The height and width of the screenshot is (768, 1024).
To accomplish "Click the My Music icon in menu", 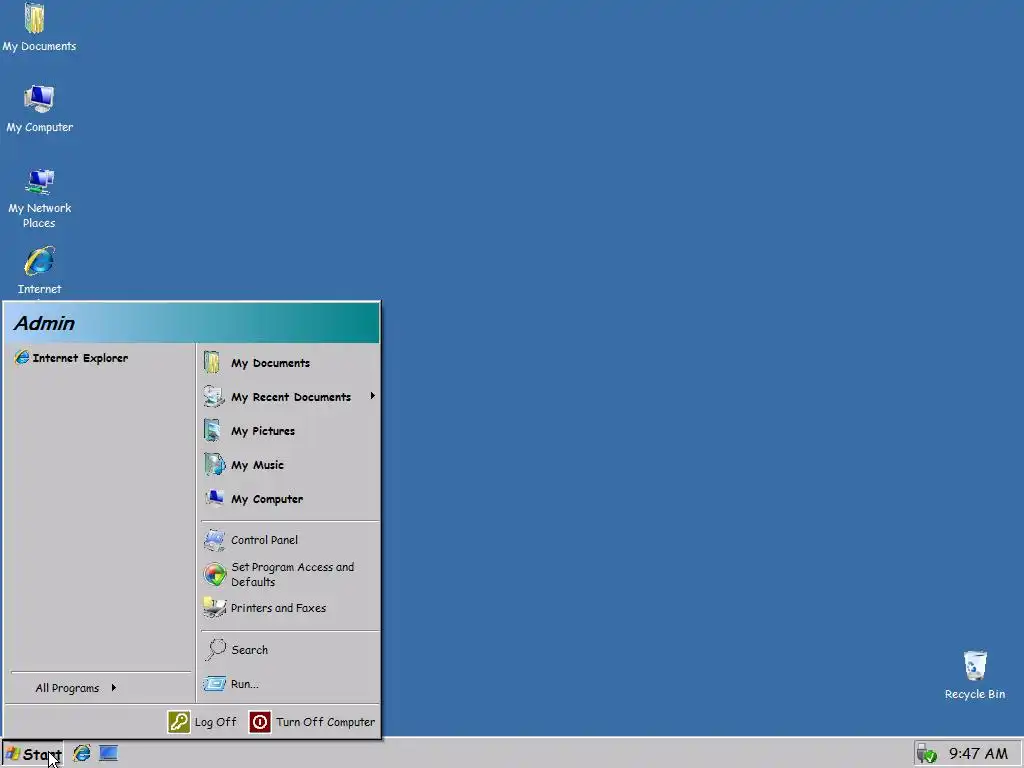I will tap(214, 464).
